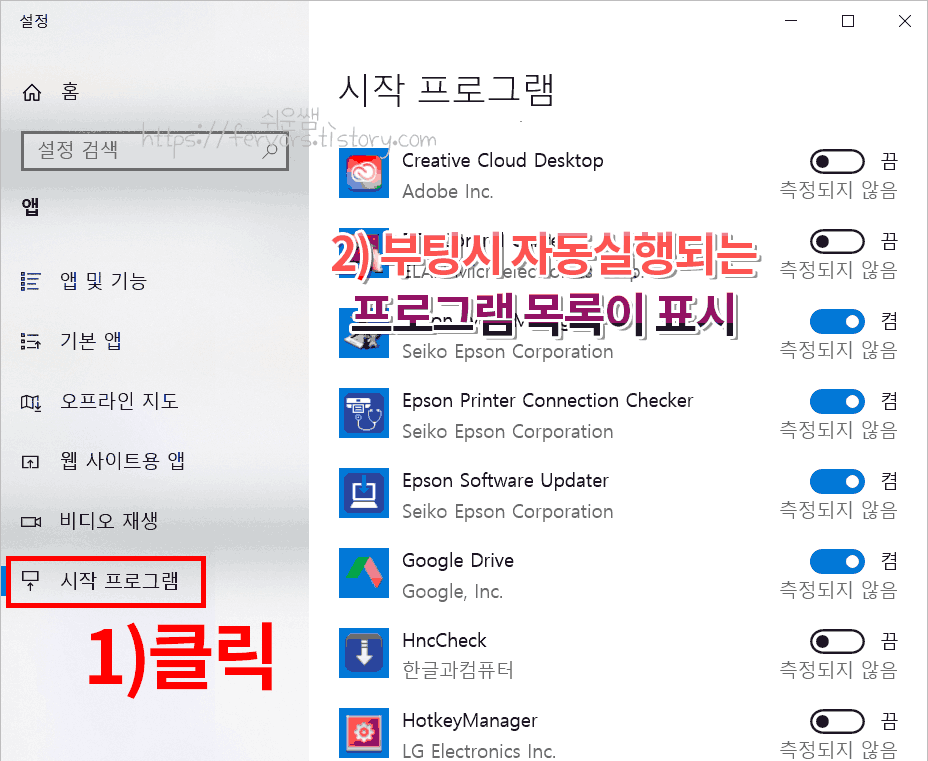Turn off Epson Software Updater startup
The width and height of the screenshot is (928, 761).
(x=837, y=481)
